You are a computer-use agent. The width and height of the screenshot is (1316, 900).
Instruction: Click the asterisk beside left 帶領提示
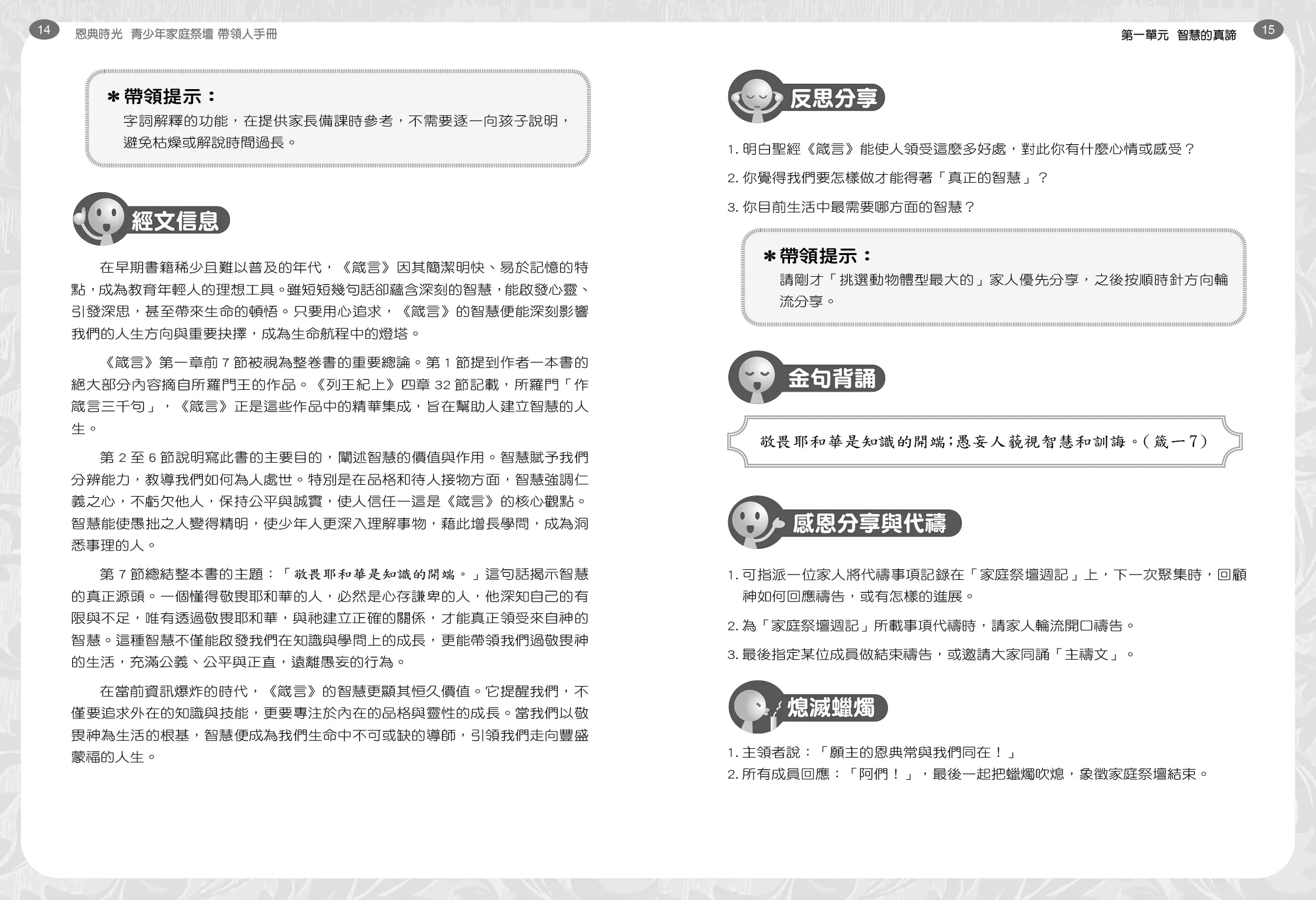114,97
